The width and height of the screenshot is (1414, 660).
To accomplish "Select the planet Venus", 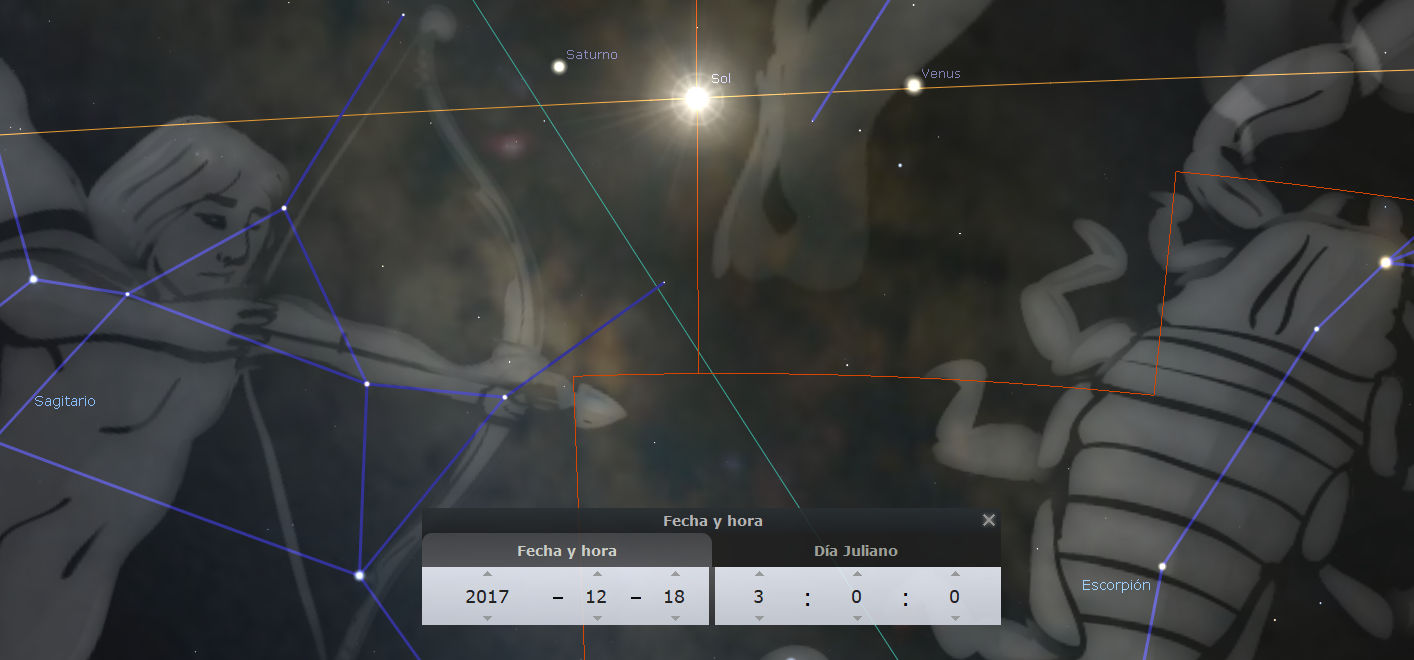I will tap(913, 85).
